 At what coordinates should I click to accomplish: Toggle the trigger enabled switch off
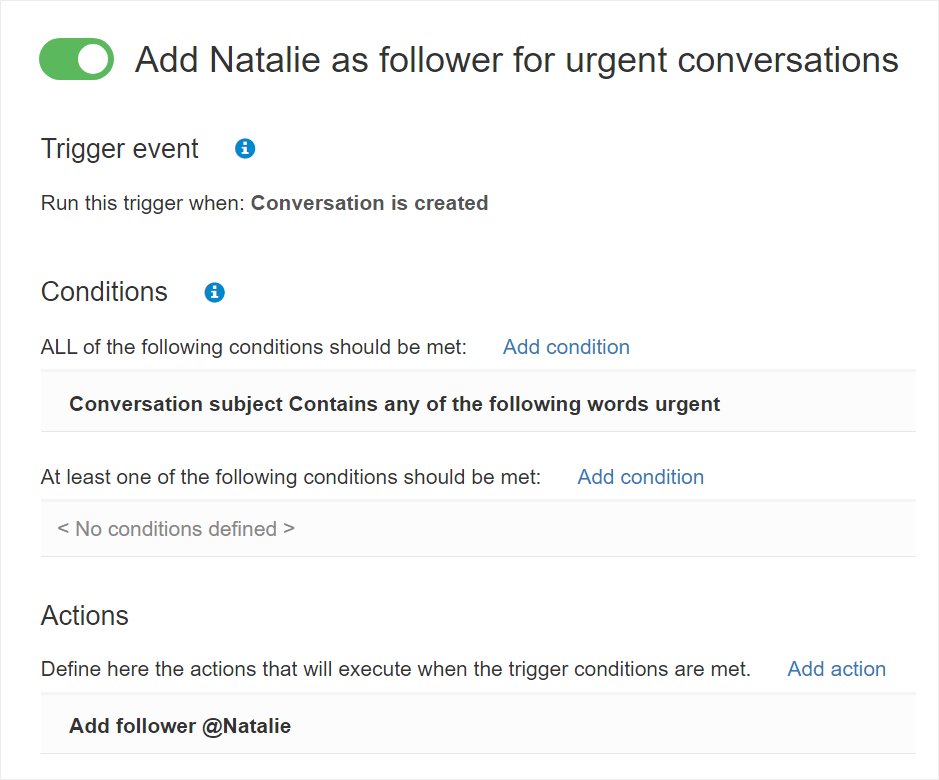click(76, 59)
